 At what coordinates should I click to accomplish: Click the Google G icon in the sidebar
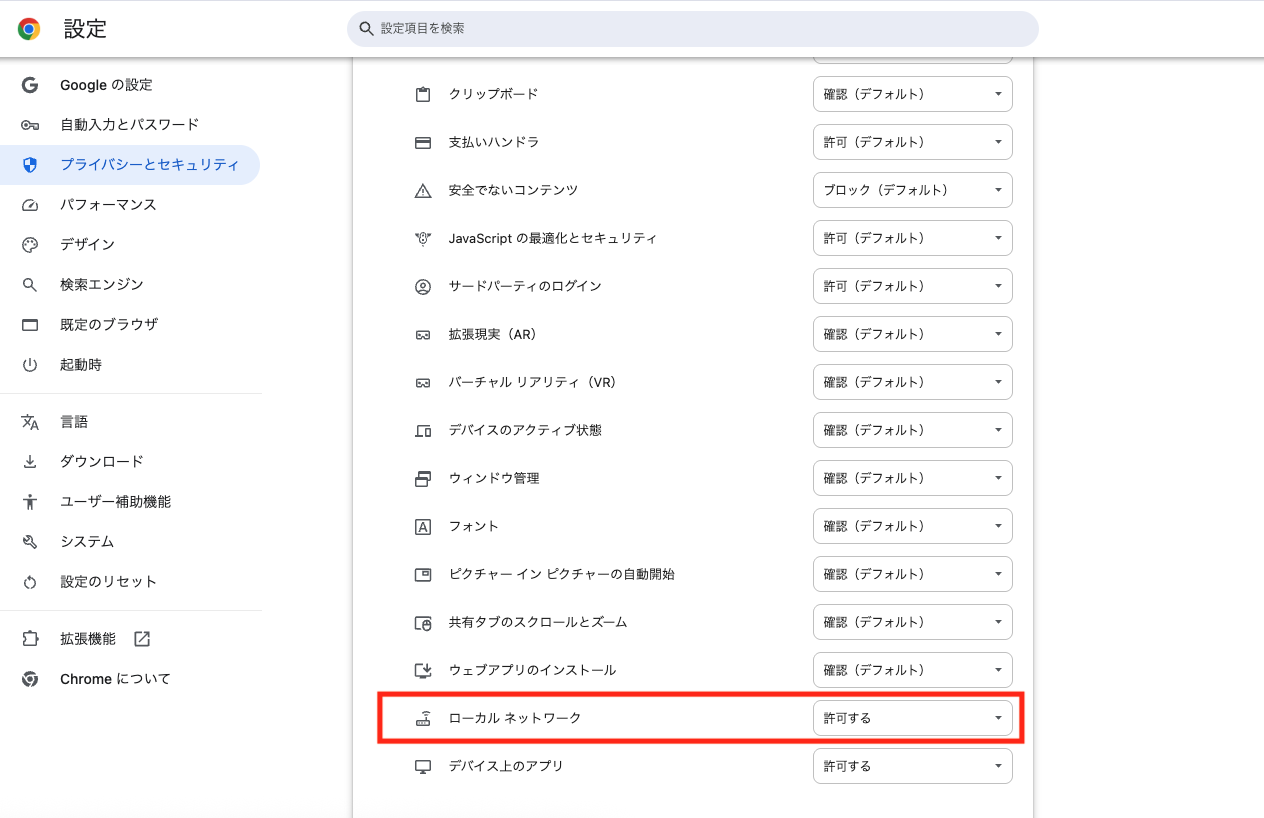pos(30,85)
